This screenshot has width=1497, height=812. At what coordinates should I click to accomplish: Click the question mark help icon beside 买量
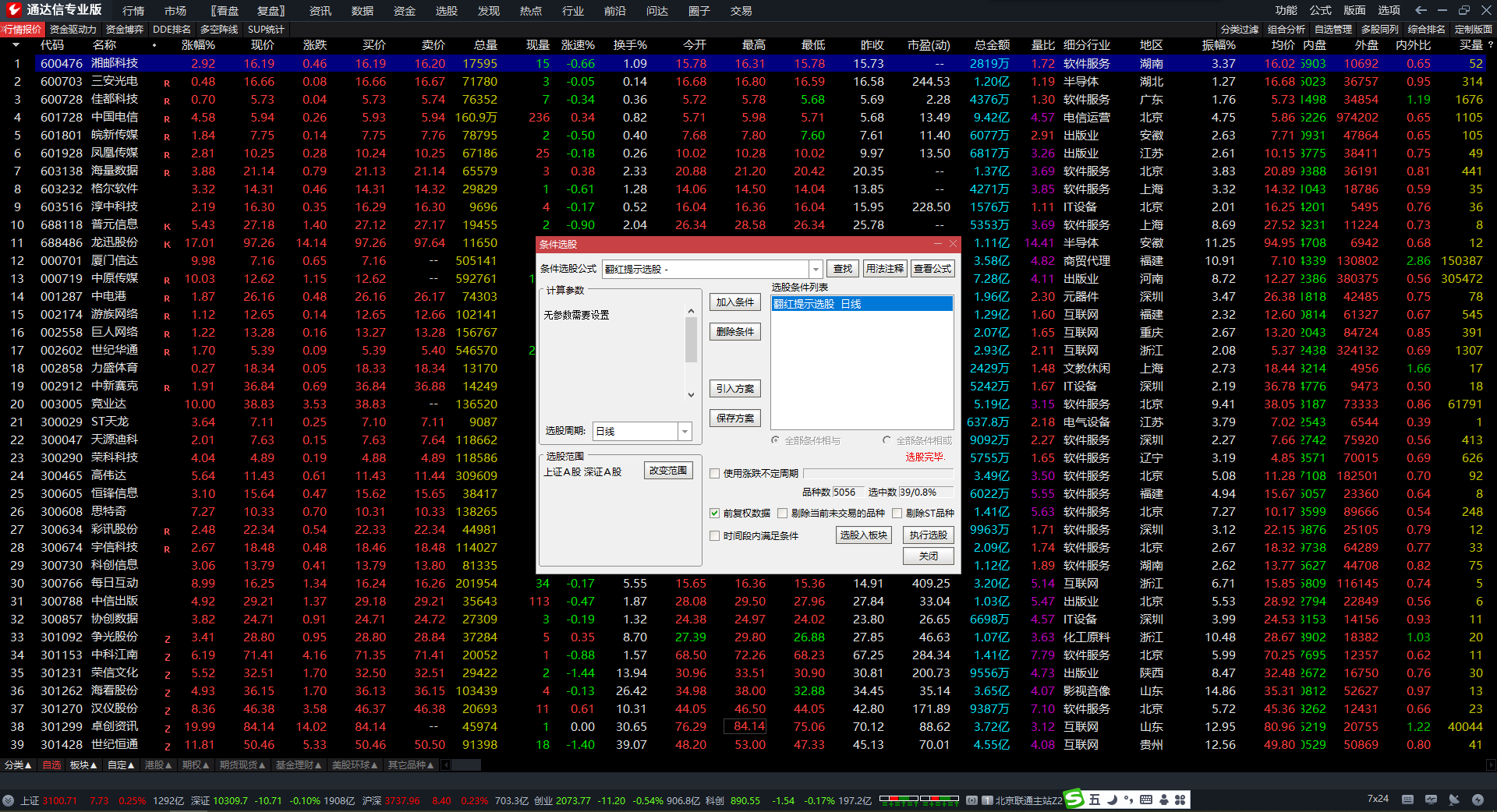[x=1490, y=45]
